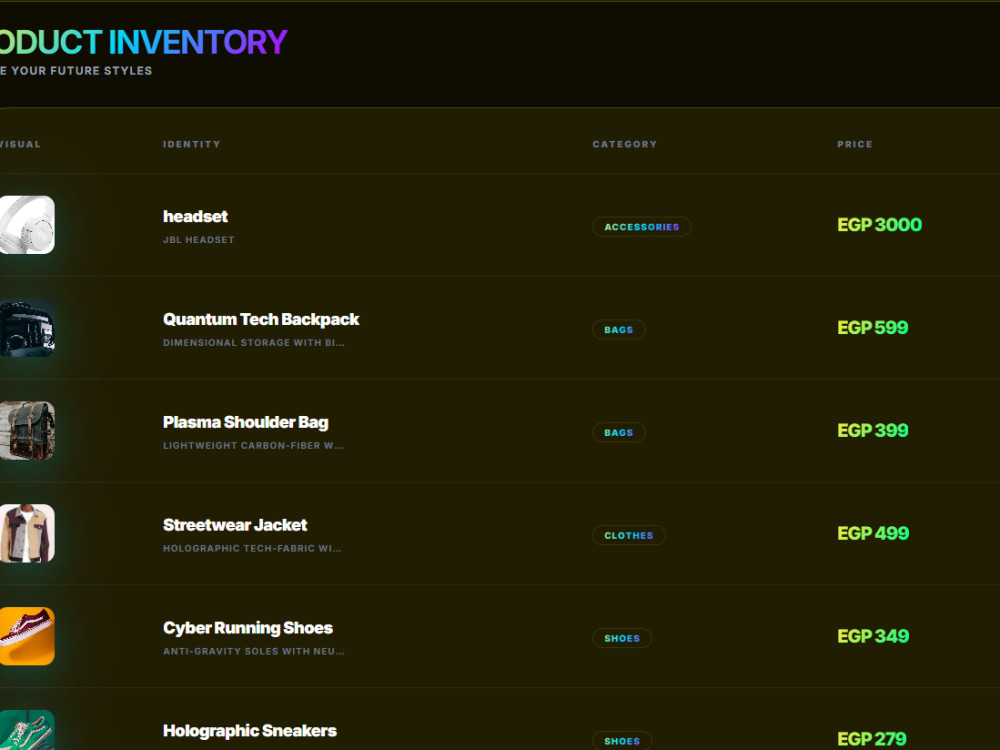Click the price 'EGP 399'

(872, 430)
